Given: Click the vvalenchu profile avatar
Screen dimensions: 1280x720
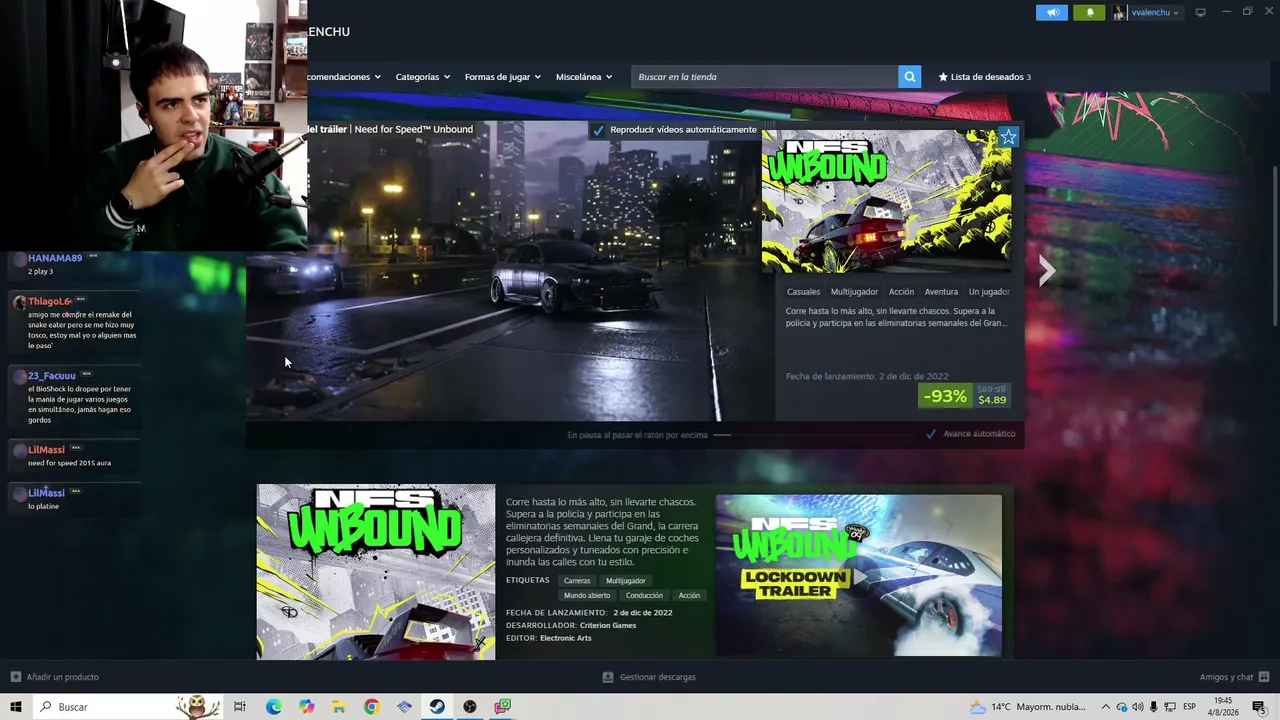Looking at the screenshot, I should pyautogui.click(x=1119, y=13).
